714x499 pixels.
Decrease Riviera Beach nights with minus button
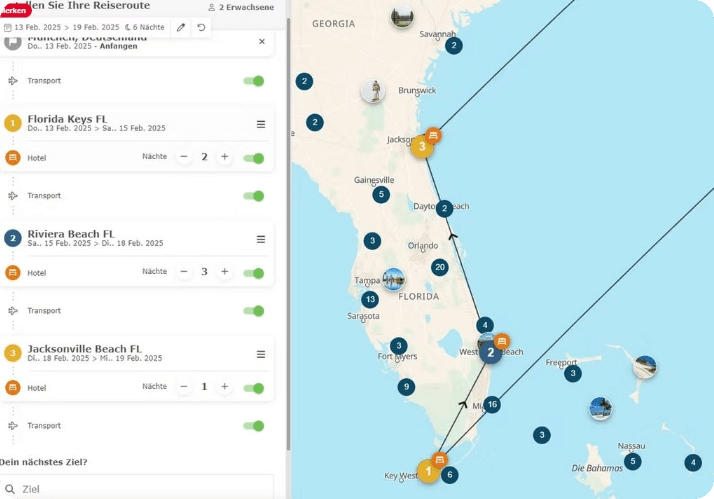coord(184,272)
